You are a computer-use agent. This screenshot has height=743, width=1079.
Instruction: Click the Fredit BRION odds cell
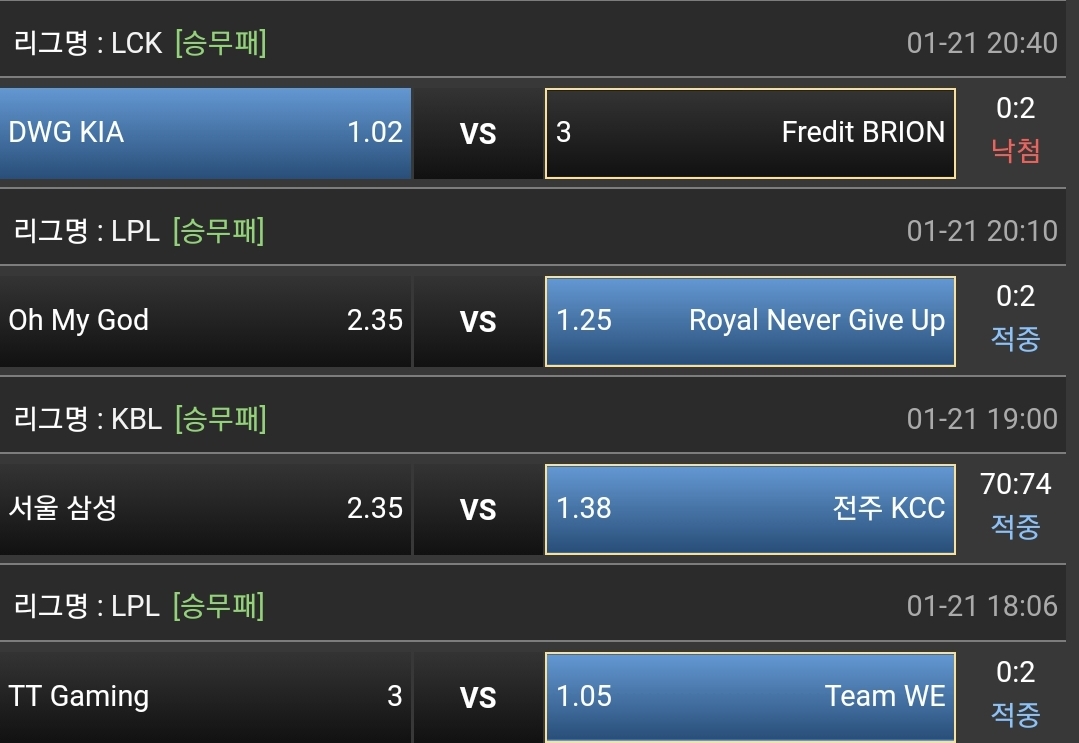click(750, 133)
